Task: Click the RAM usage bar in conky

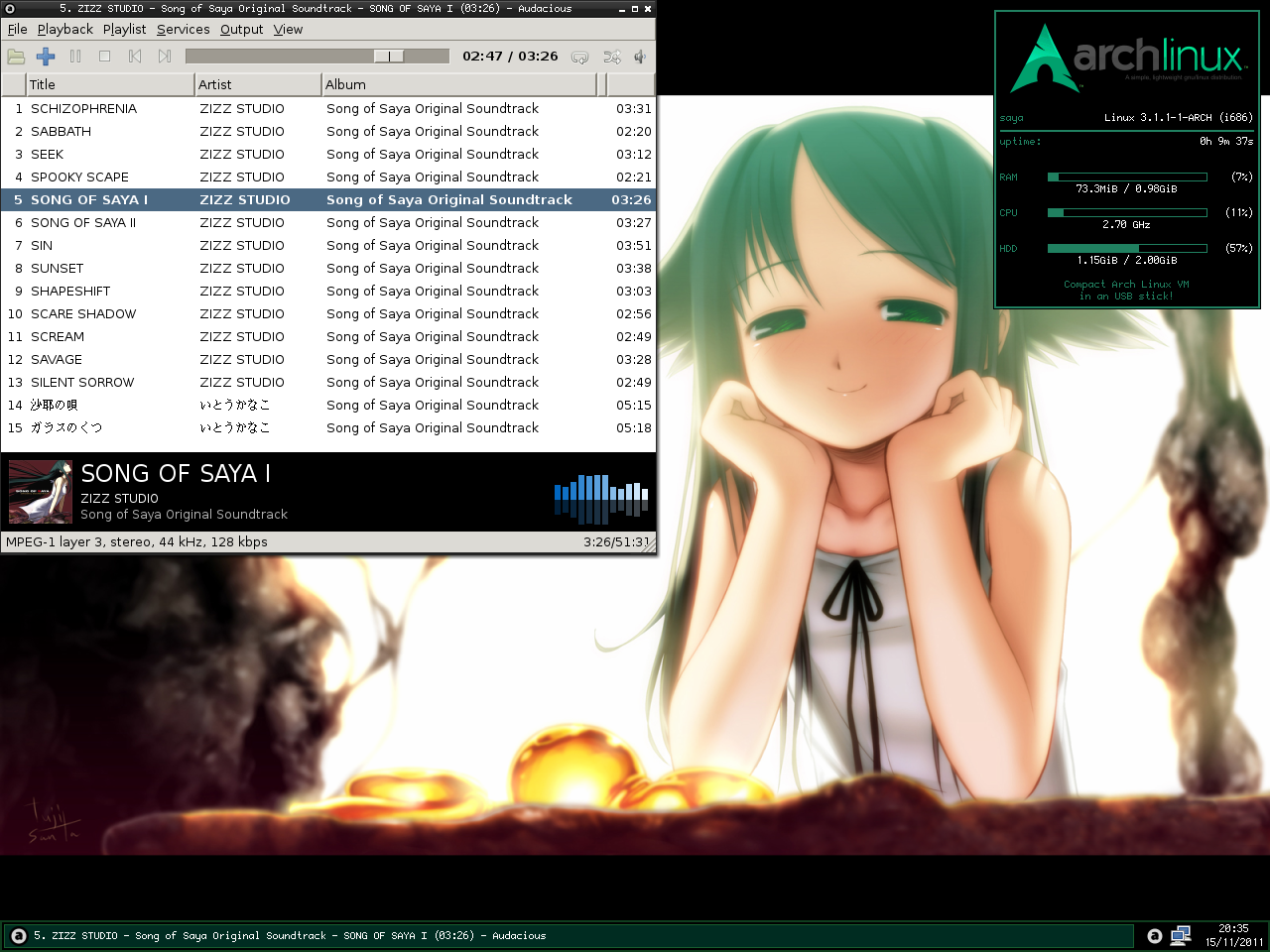Action: click(x=1127, y=178)
